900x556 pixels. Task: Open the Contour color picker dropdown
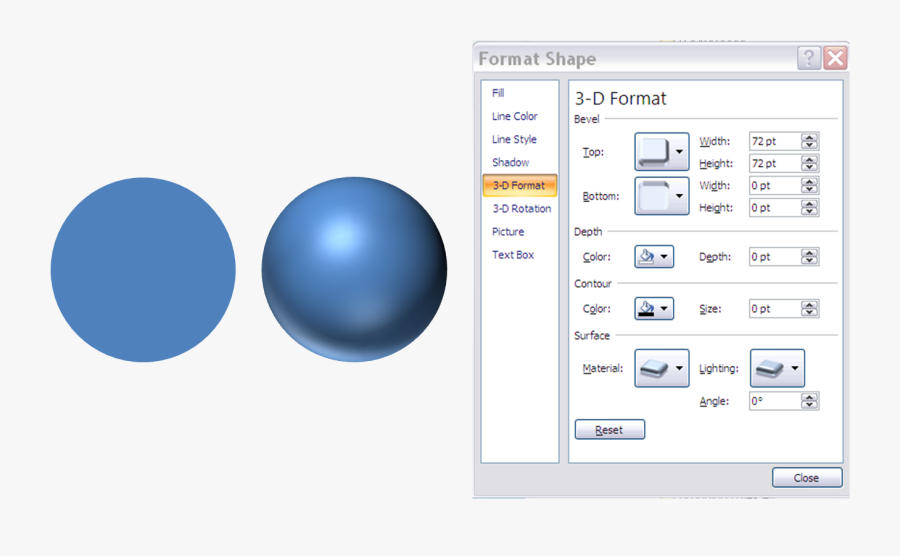coord(654,309)
